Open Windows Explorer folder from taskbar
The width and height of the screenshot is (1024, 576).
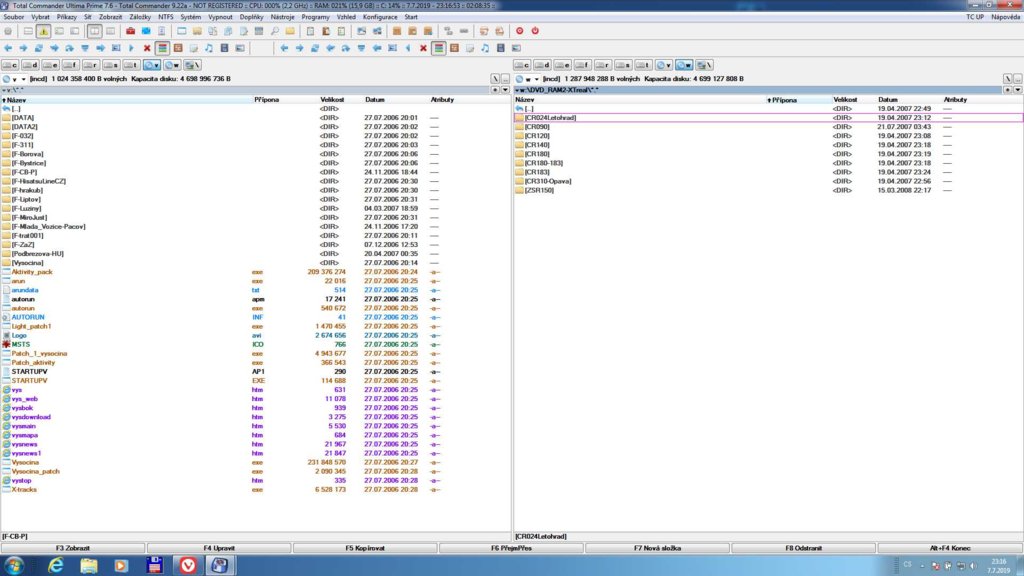point(89,565)
